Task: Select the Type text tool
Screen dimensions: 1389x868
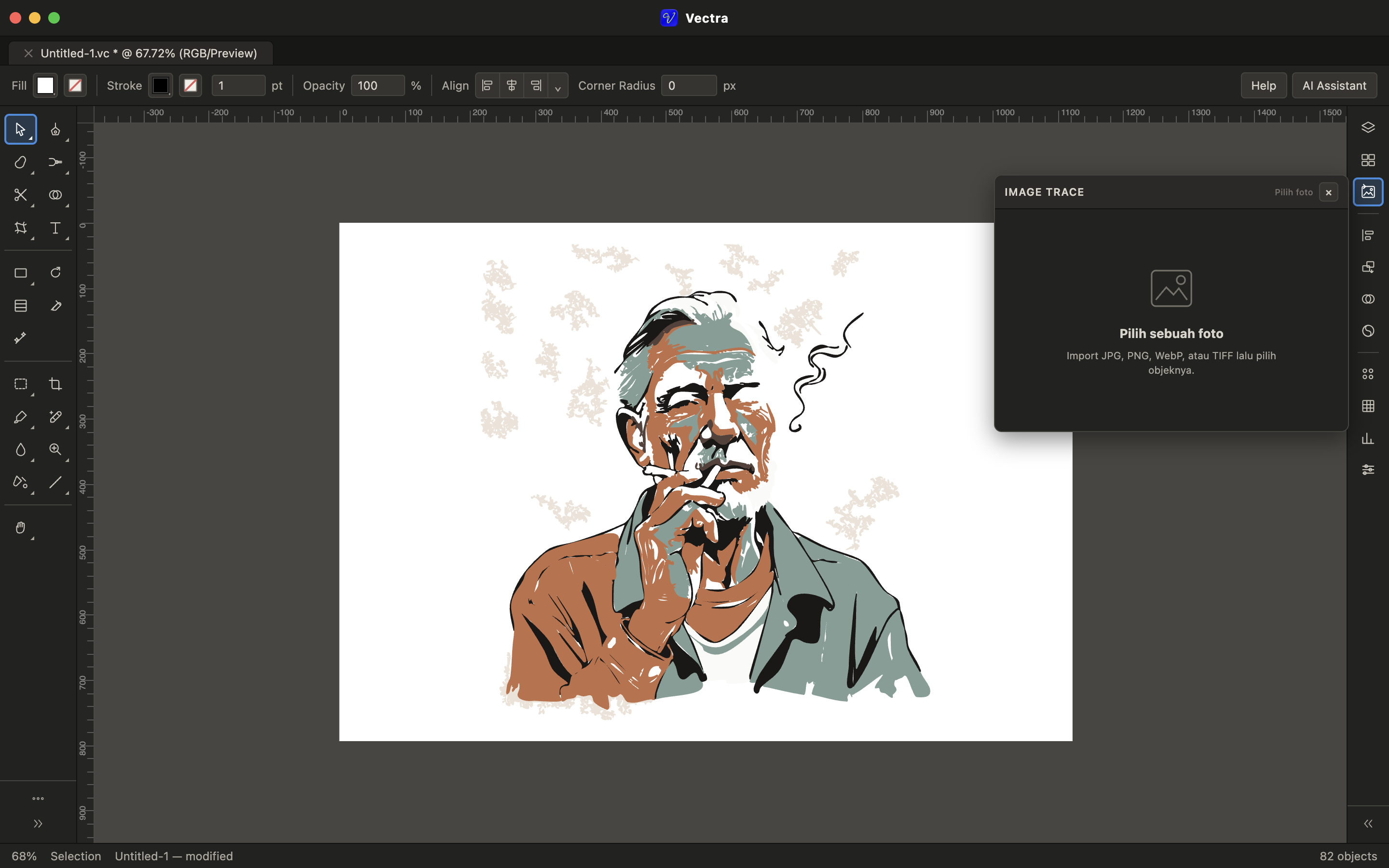Action: point(55,228)
